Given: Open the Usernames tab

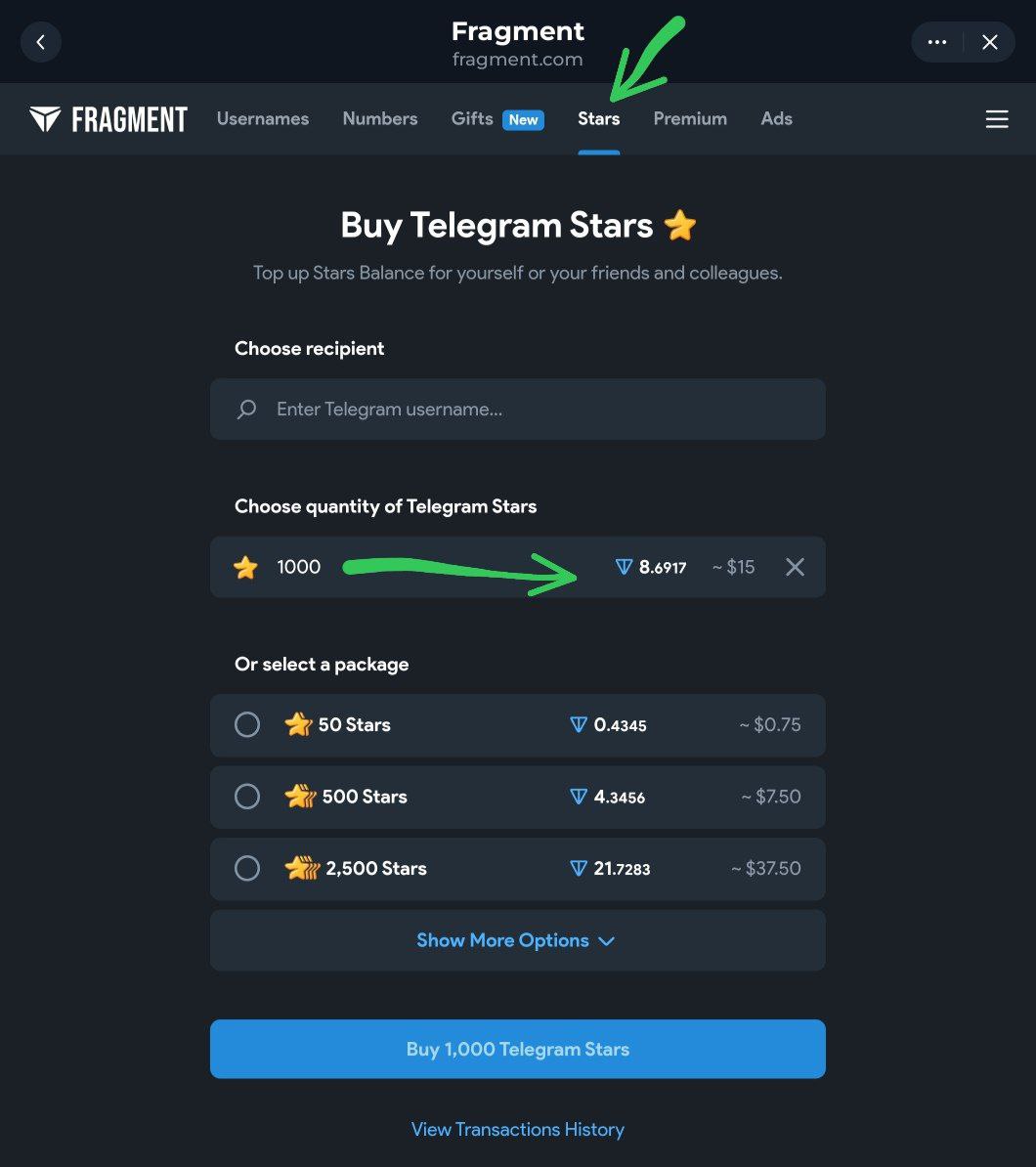Looking at the screenshot, I should click(x=263, y=118).
